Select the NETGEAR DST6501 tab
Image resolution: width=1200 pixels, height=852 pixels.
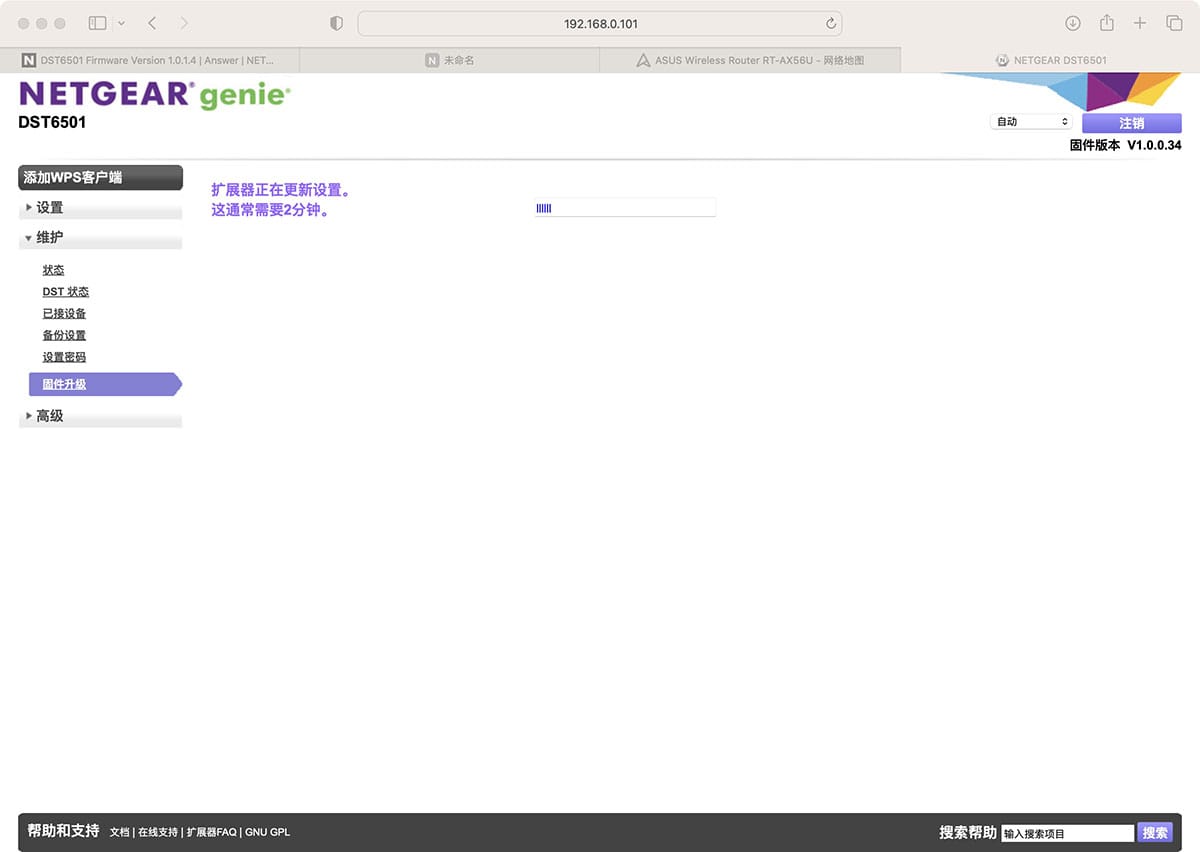point(1050,60)
